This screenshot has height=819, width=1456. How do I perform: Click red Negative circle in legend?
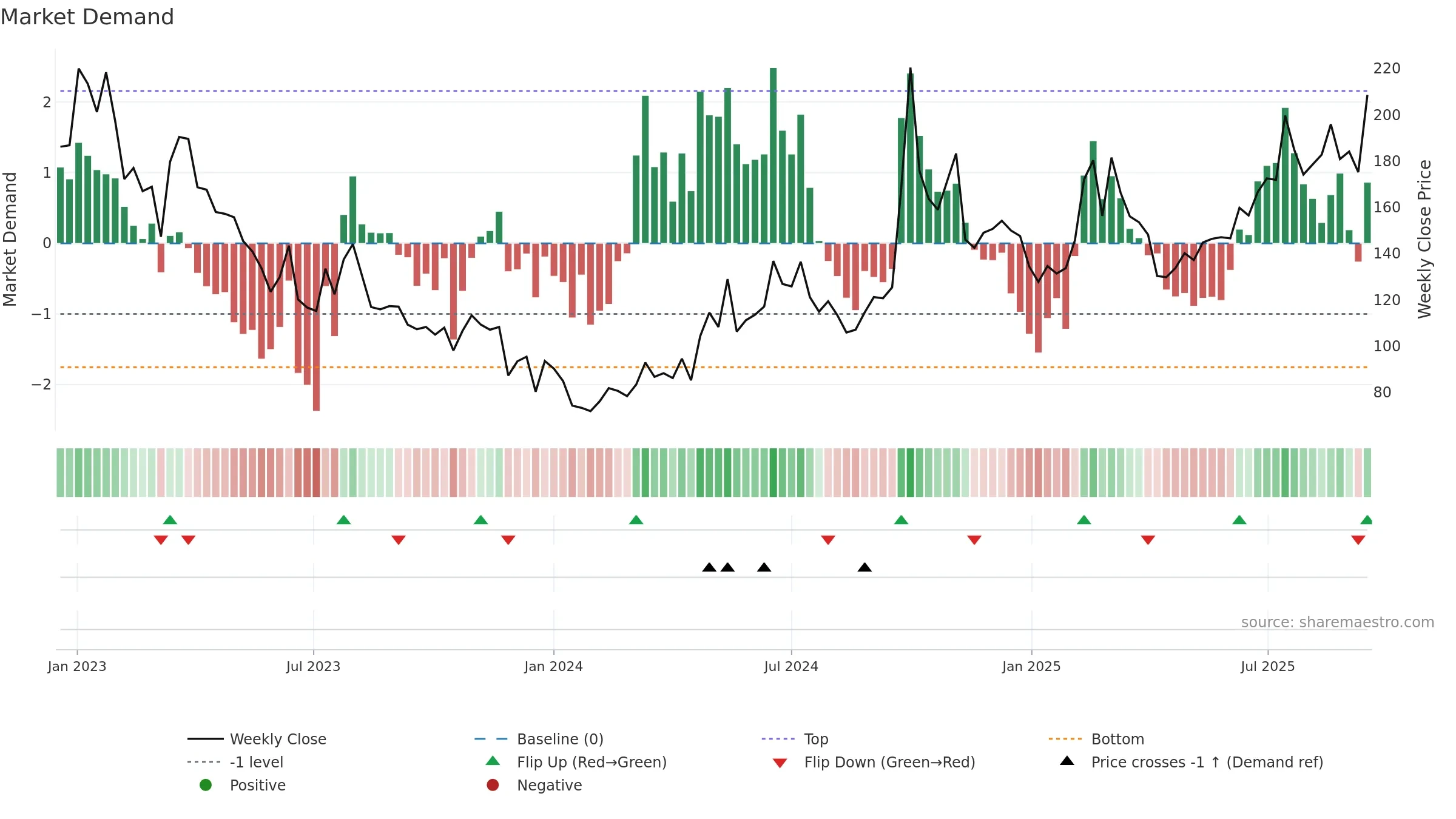point(493,785)
